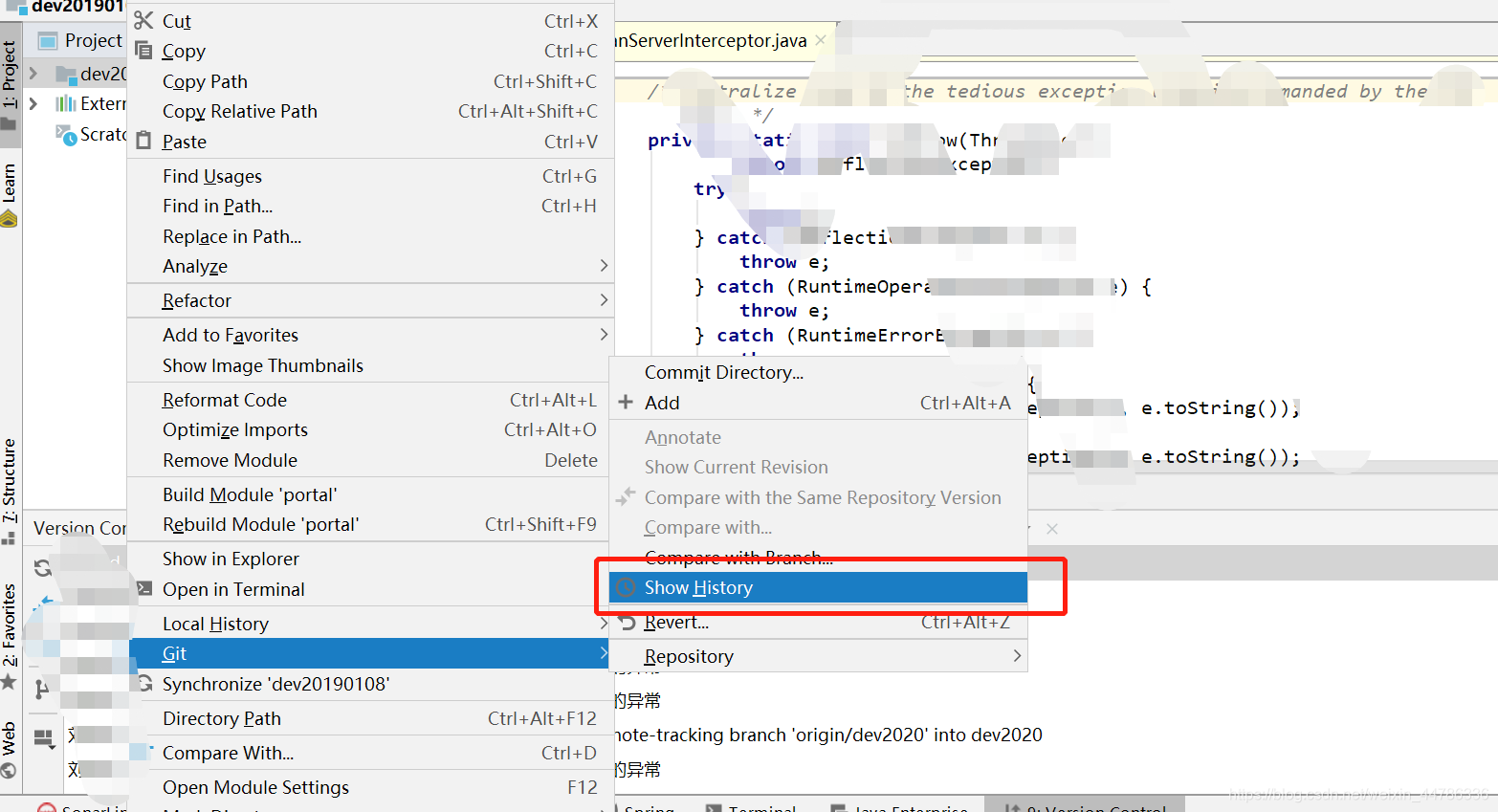Select Open Module Settings menu item
The width and height of the screenshot is (1498, 812).
point(370,787)
